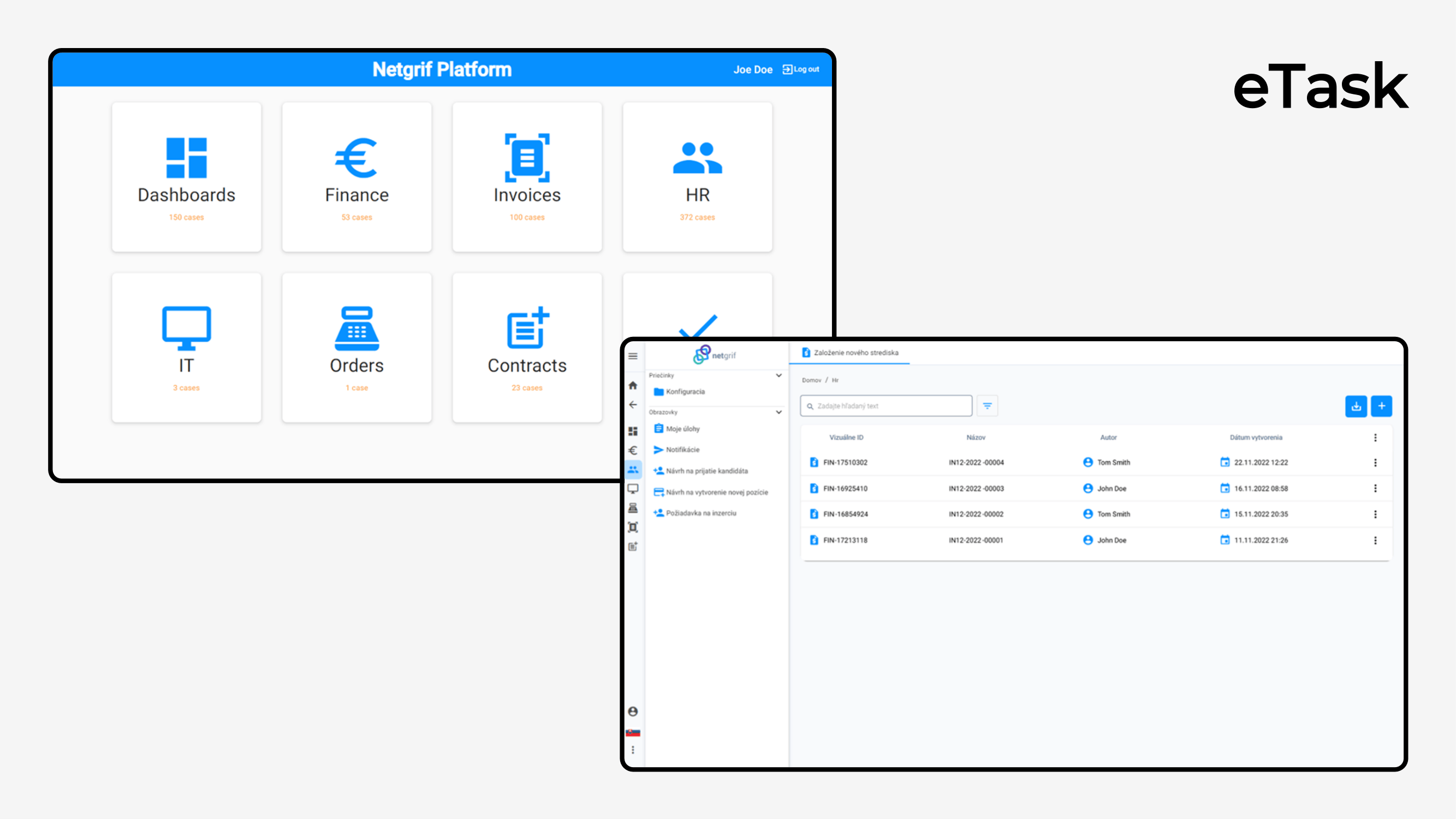Open Požiadavka na inzerciu

(x=695, y=513)
